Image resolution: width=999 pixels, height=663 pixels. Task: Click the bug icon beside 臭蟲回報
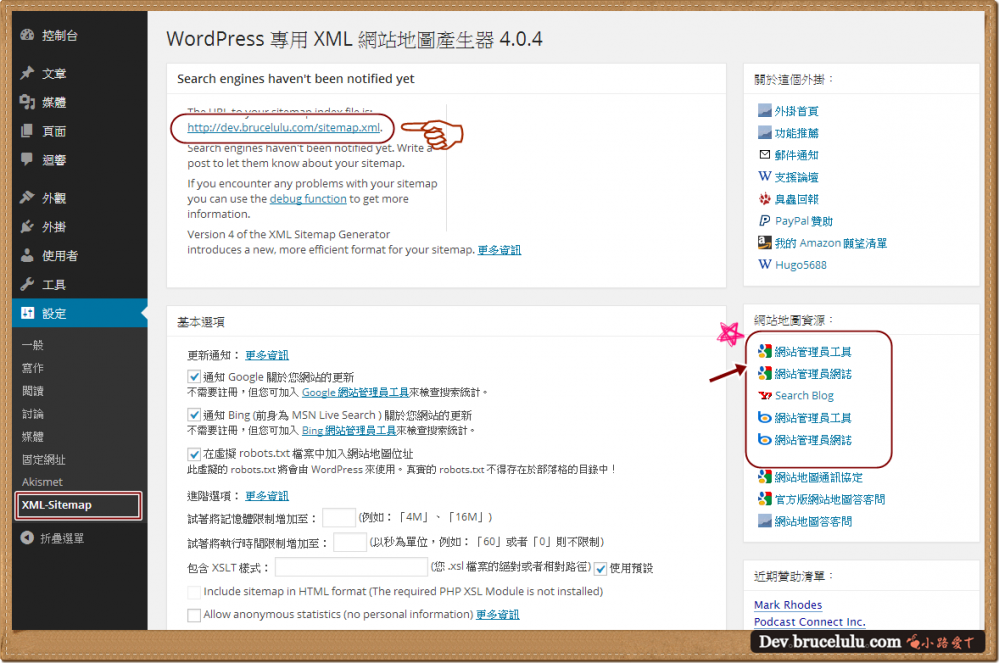pyautogui.click(x=765, y=199)
